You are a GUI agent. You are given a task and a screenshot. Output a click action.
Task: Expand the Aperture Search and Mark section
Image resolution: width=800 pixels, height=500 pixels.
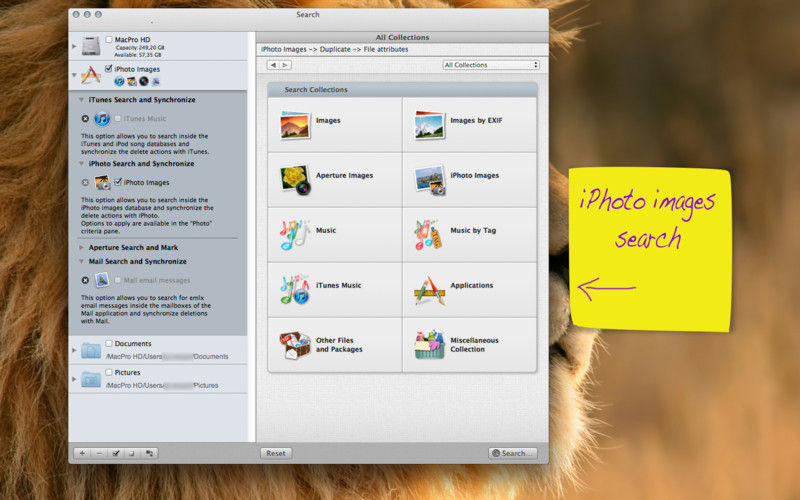(x=81, y=247)
